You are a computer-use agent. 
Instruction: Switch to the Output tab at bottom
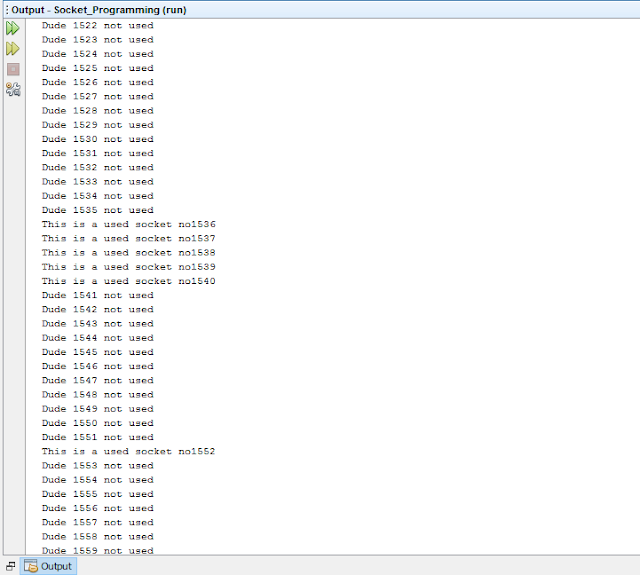pyautogui.click(x=48, y=566)
